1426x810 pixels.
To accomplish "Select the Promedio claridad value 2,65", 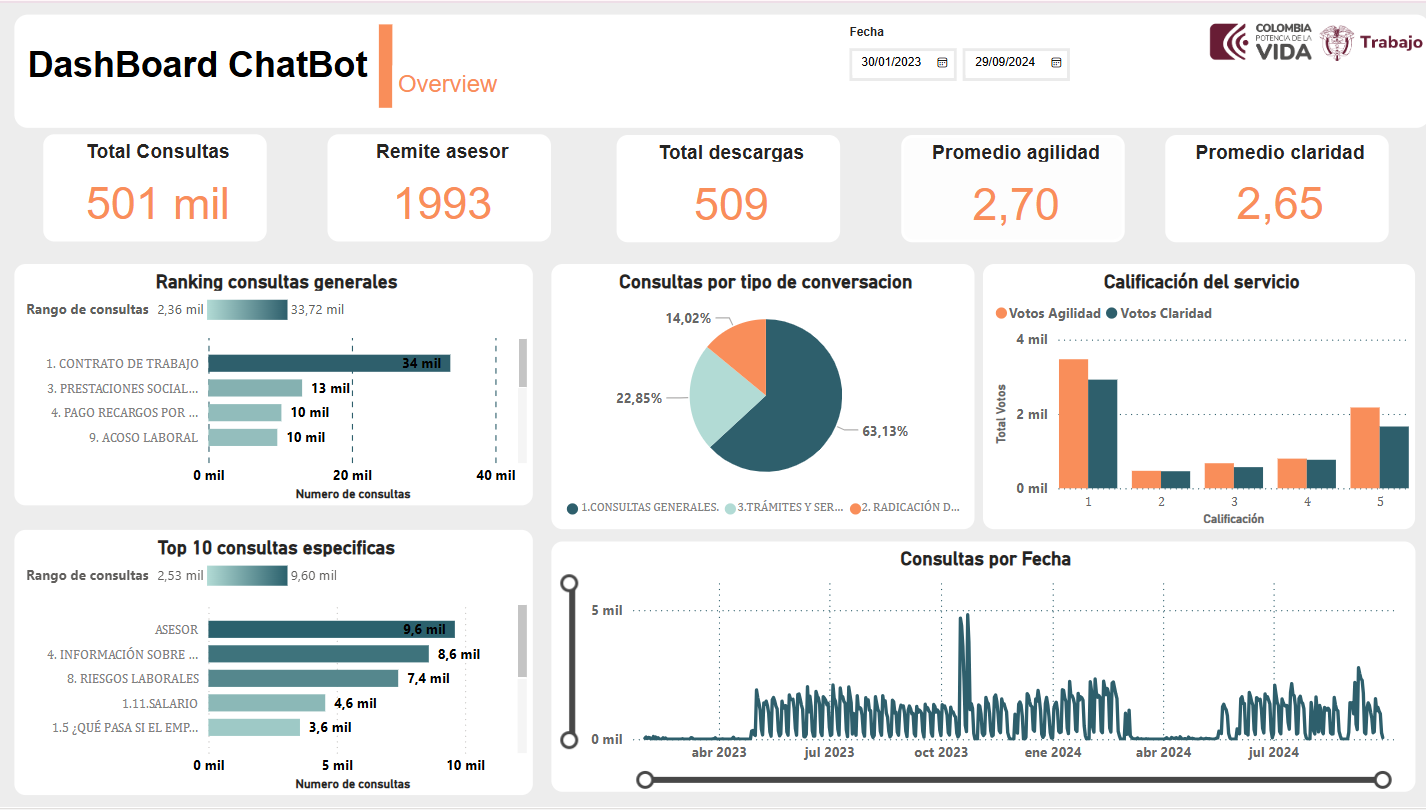I will (1279, 203).
